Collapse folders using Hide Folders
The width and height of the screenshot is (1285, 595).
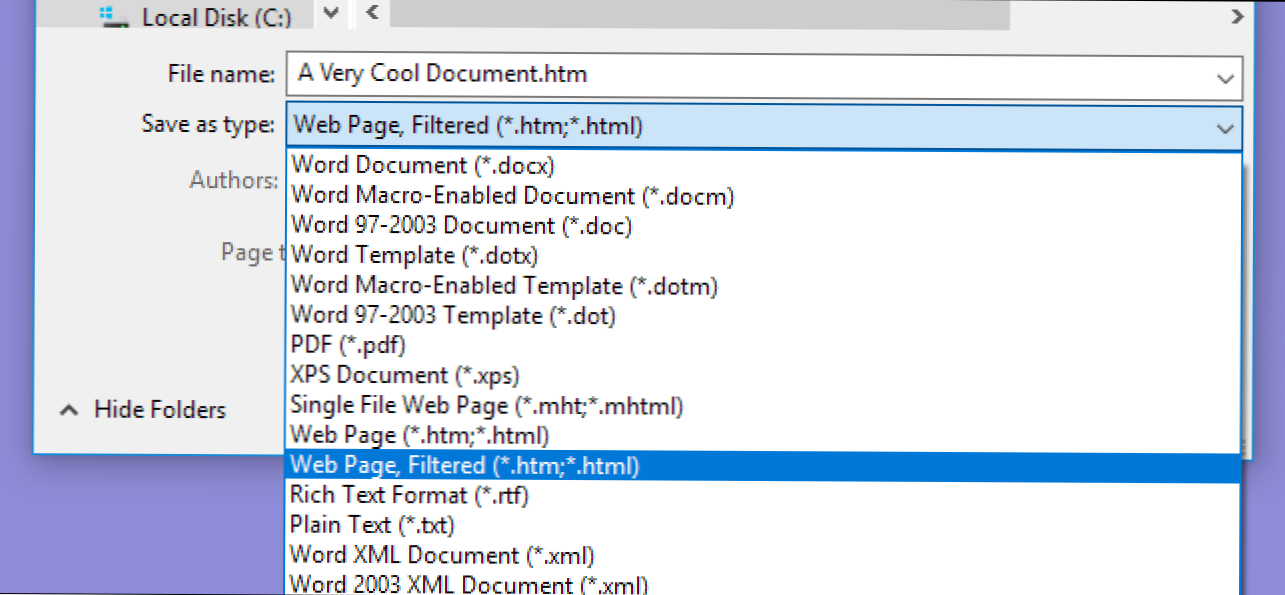click(159, 409)
